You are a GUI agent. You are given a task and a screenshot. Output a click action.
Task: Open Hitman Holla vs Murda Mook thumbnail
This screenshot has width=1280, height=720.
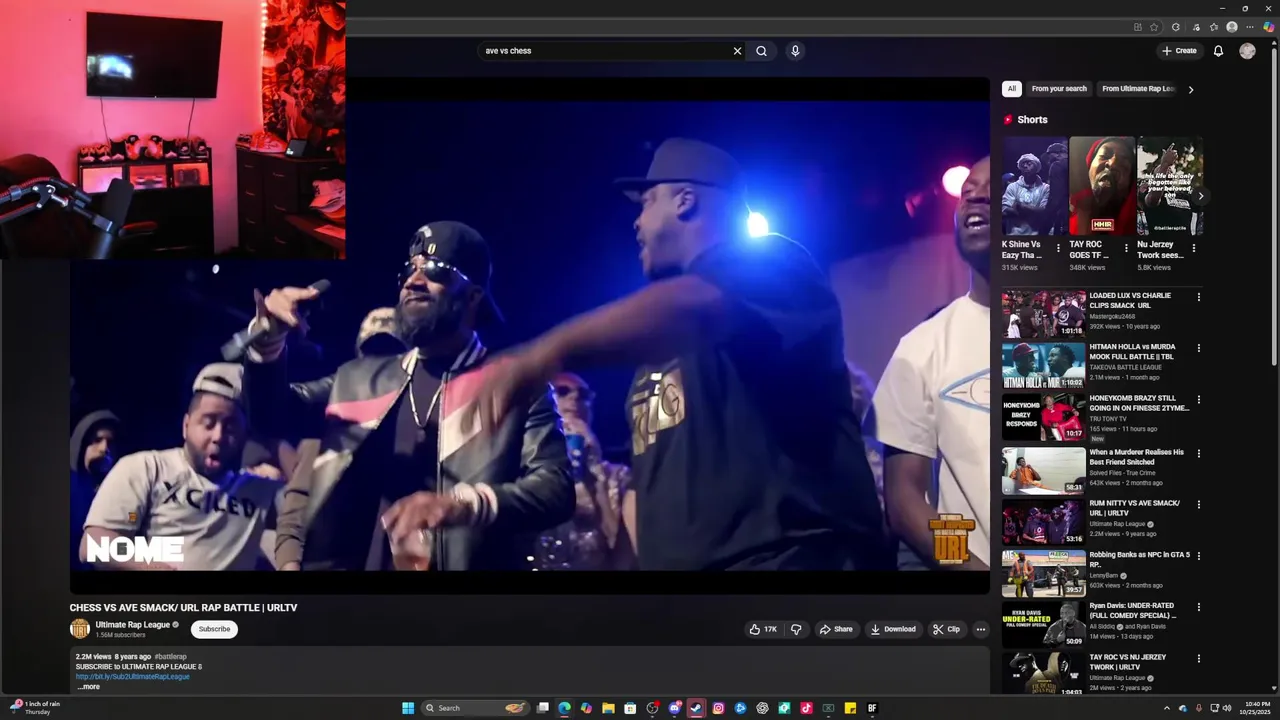1043,365
